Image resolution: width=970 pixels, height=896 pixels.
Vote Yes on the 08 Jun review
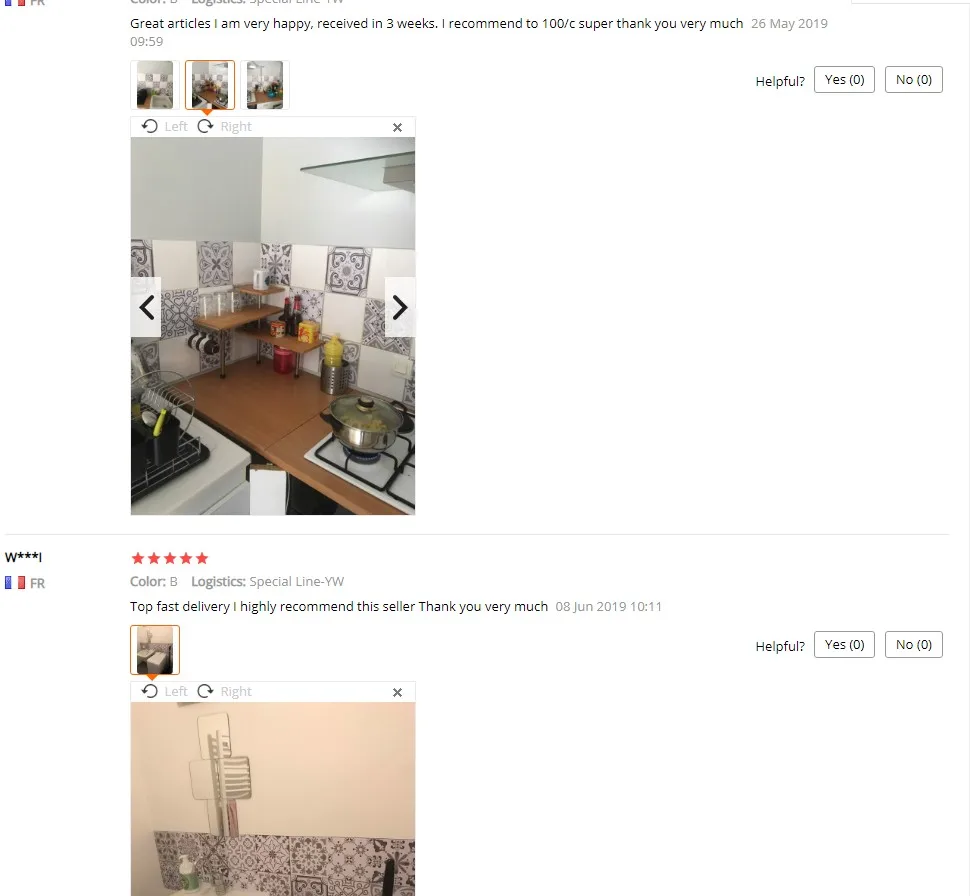(844, 645)
